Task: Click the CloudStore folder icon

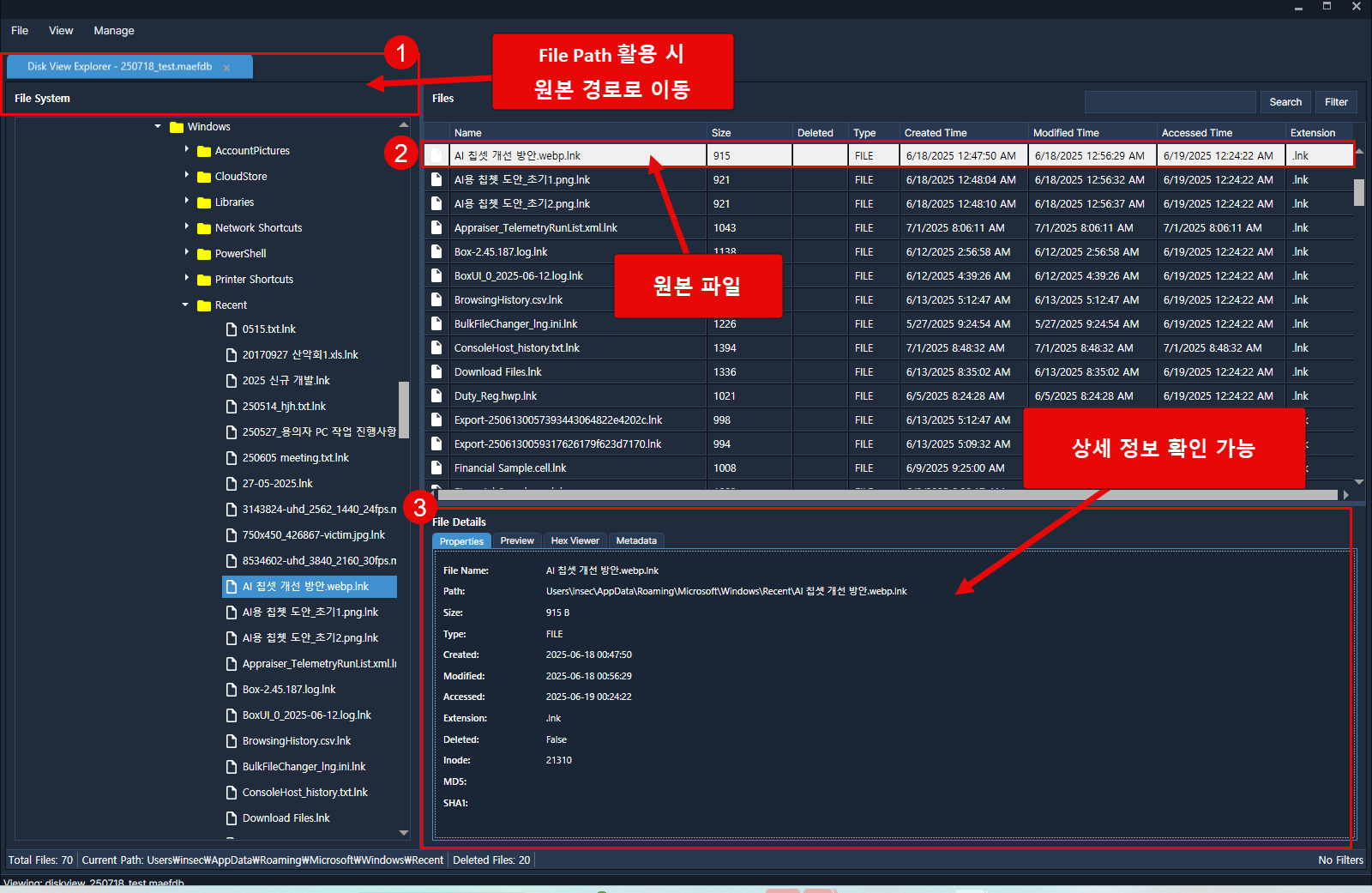Action: [x=203, y=178]
